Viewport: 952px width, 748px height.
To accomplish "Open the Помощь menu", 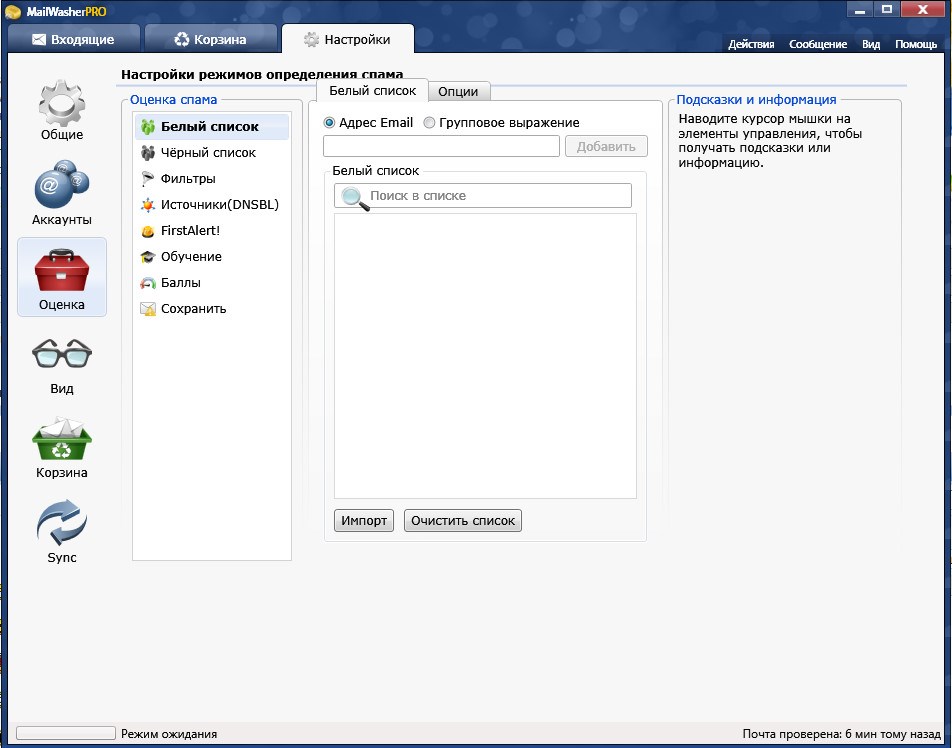I will point(916,44).
